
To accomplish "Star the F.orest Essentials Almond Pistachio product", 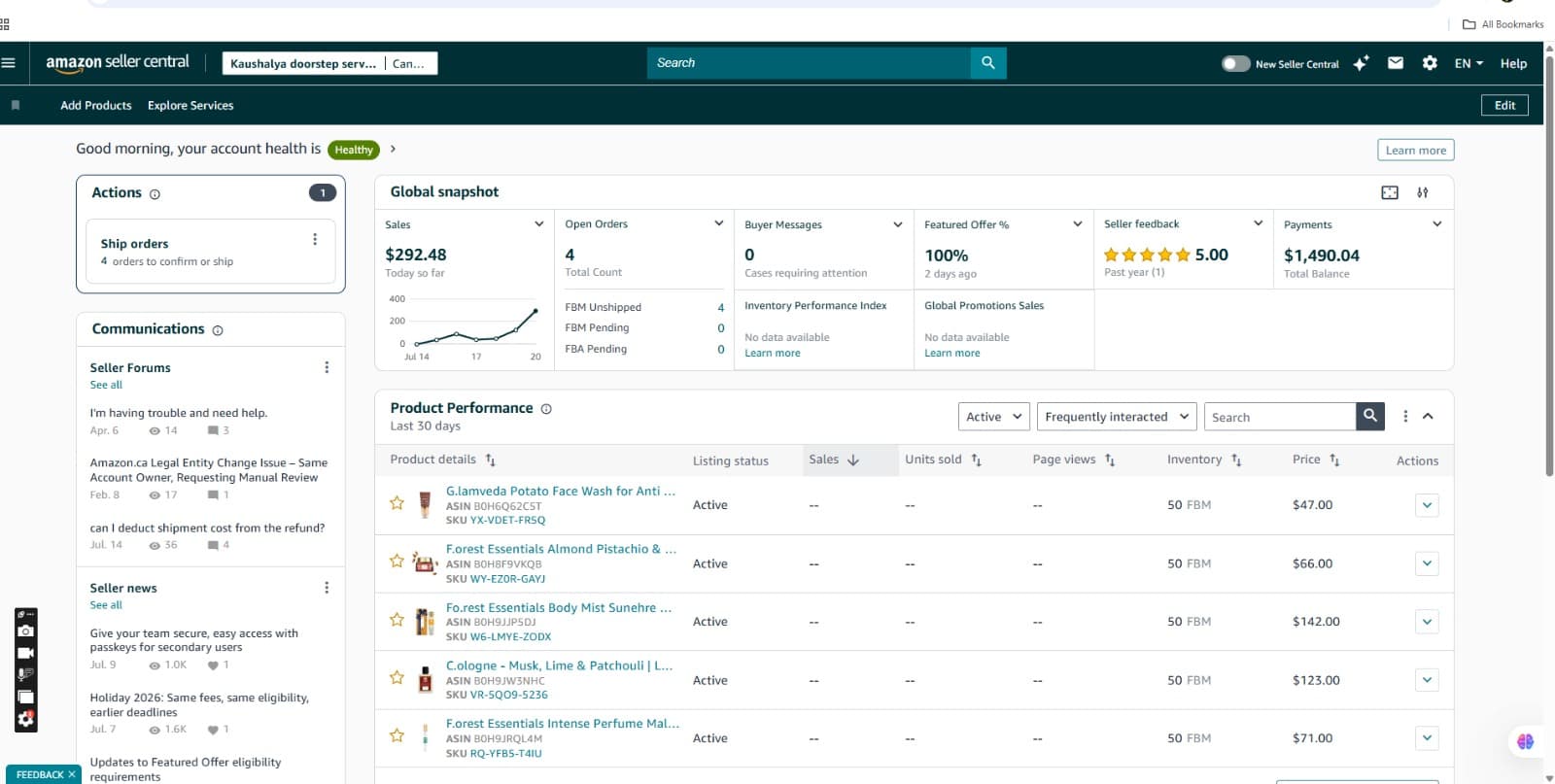I will [x=397, y=562].
